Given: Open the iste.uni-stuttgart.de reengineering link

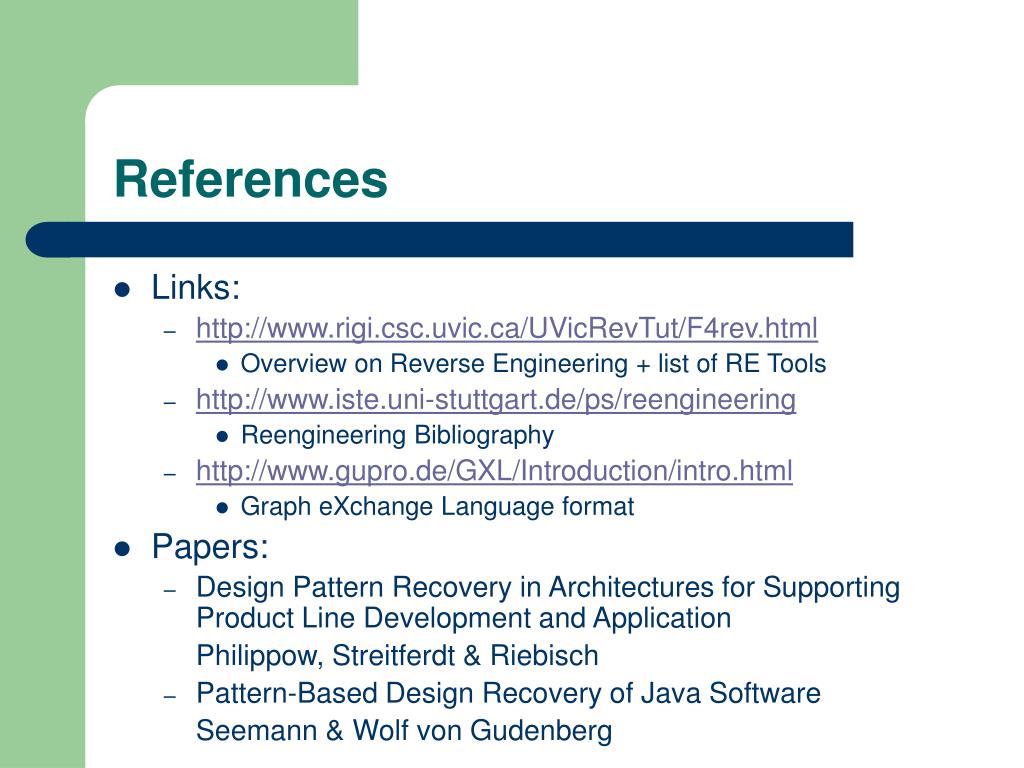Looking at the screenshot, I should [x=496, y=400].
